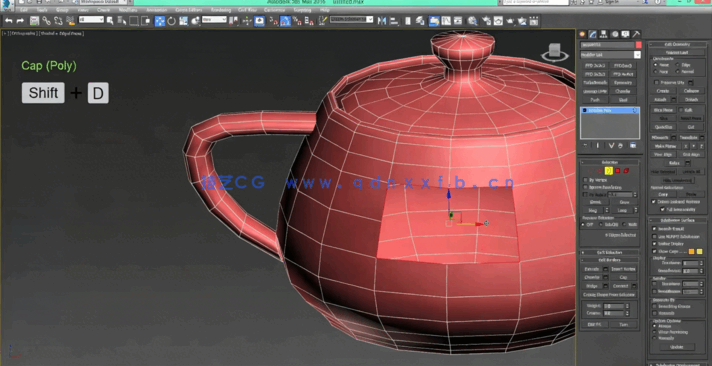Click the first Show Cage color swatch
Viewport: 712px width, 366px height.
[x=692, y=252]
